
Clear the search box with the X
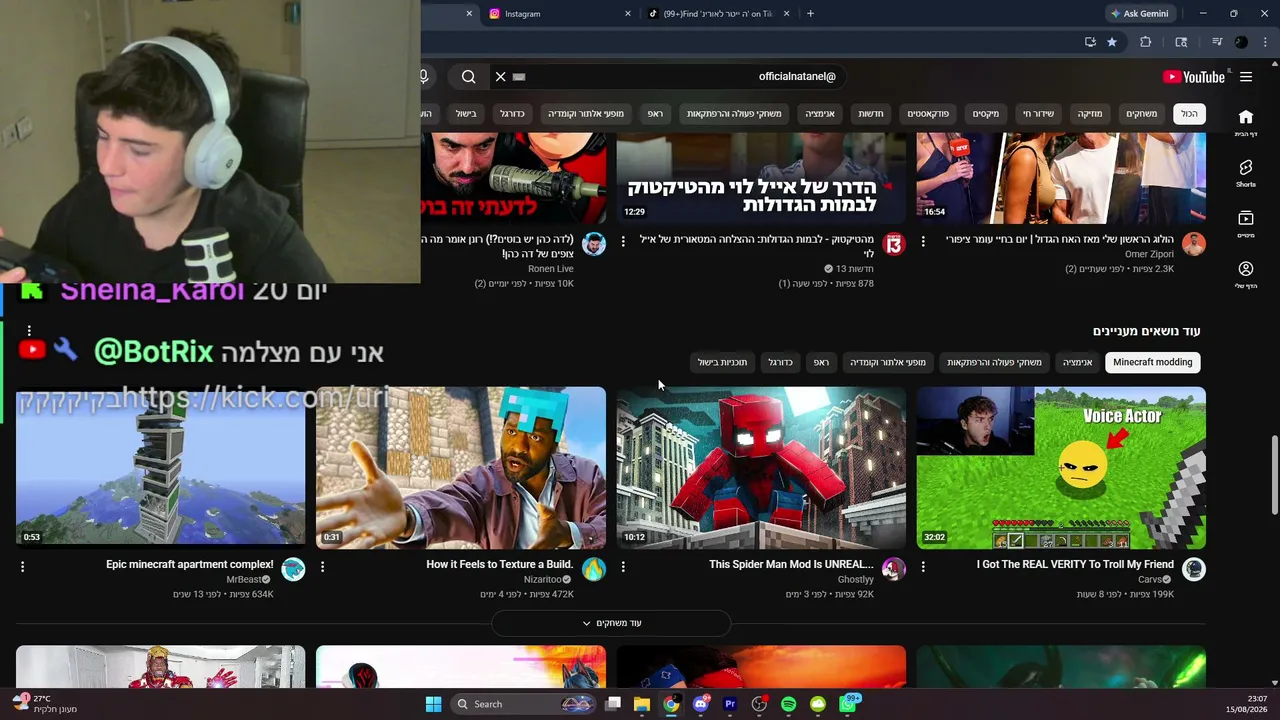click(501, 77)
